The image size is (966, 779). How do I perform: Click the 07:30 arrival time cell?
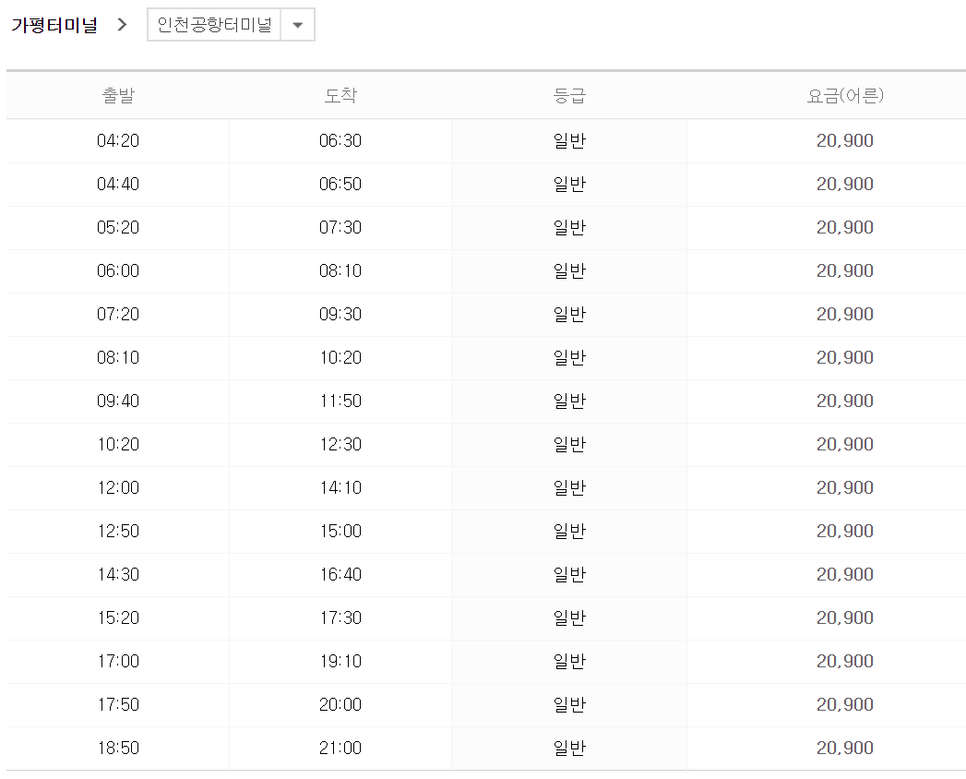(340, 227)
